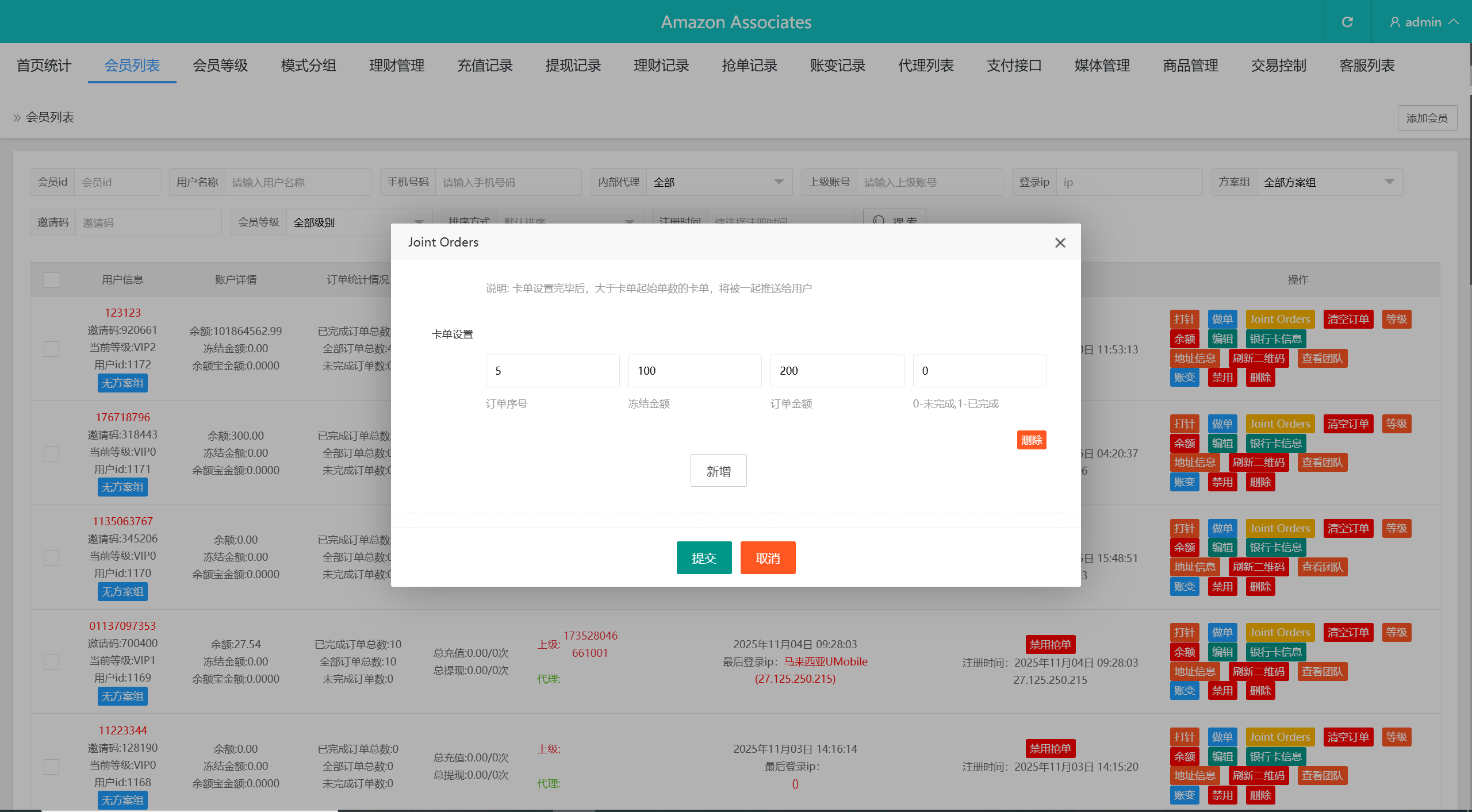Open the 抢单记录 navigation tab
Image resolution: width=1472 pixels, height=812 pixels.
pos(749,66)
